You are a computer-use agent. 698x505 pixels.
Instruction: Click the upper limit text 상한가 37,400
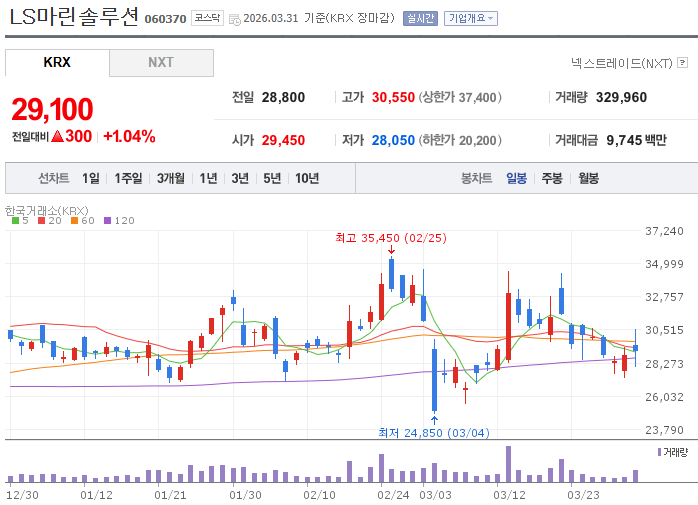460,97
